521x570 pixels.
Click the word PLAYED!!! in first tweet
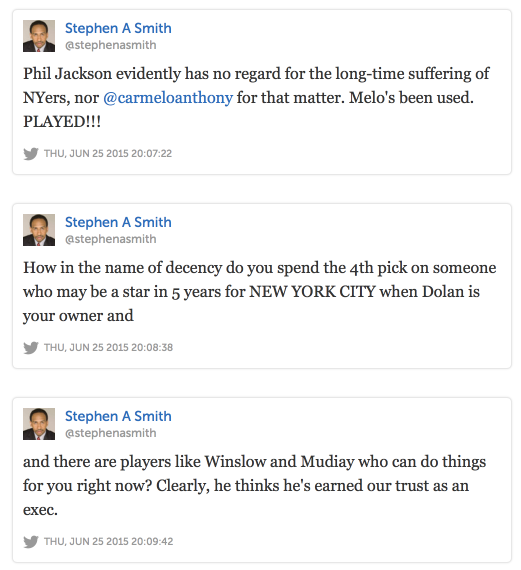(x=62, y=122)
